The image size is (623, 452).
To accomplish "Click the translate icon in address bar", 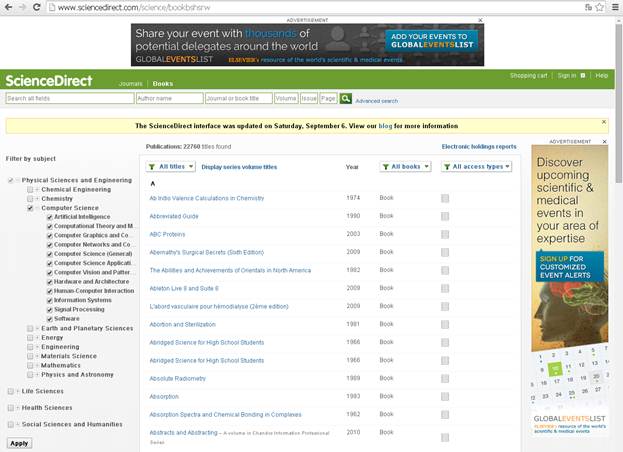I will [588, 7].
